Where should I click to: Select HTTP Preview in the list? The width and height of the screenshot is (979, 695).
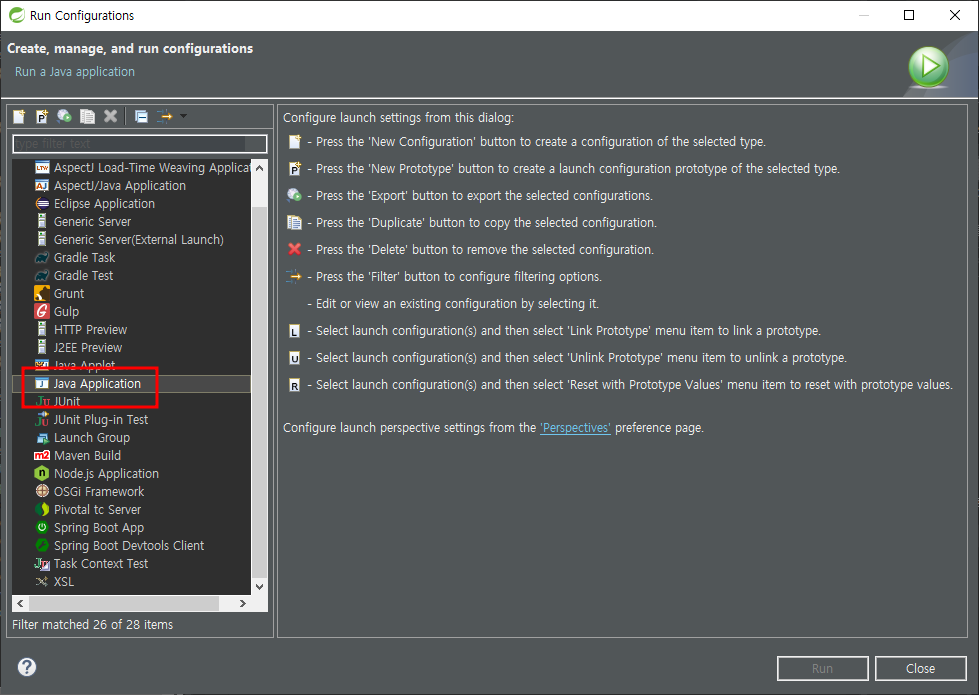tap(90, 330)
